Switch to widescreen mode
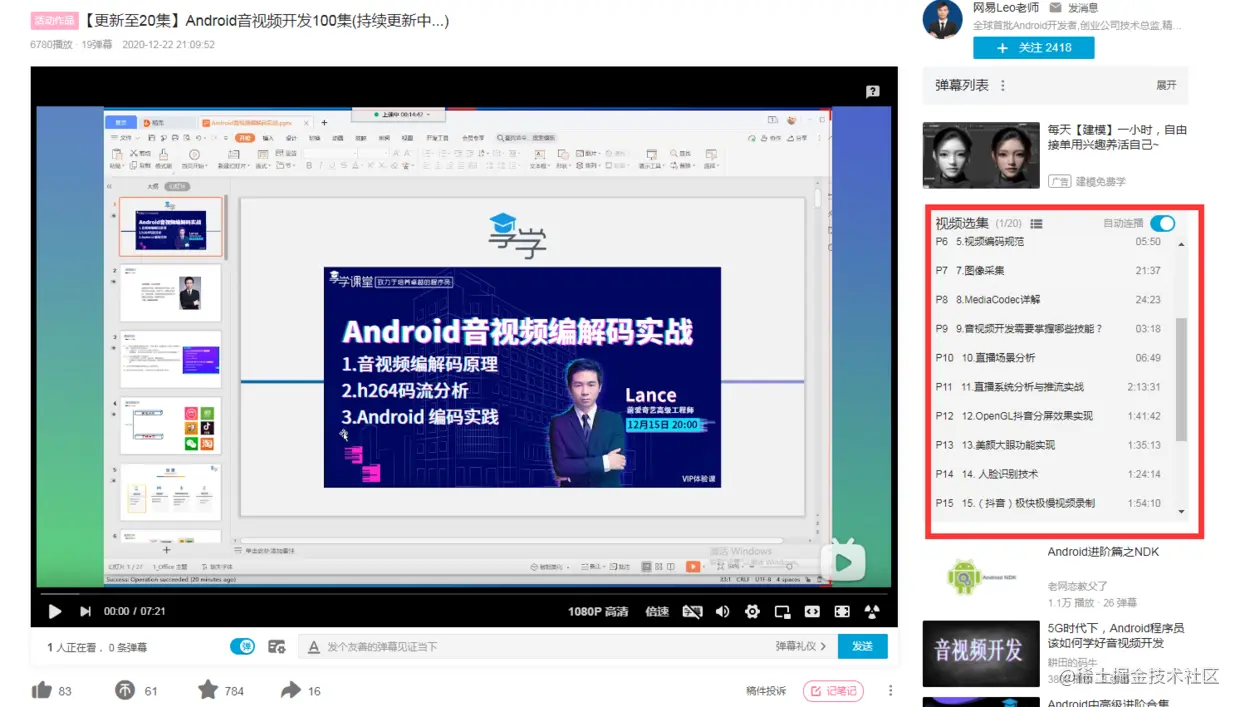The height and width of the screenshot is (707, 1240). point(812,611)
